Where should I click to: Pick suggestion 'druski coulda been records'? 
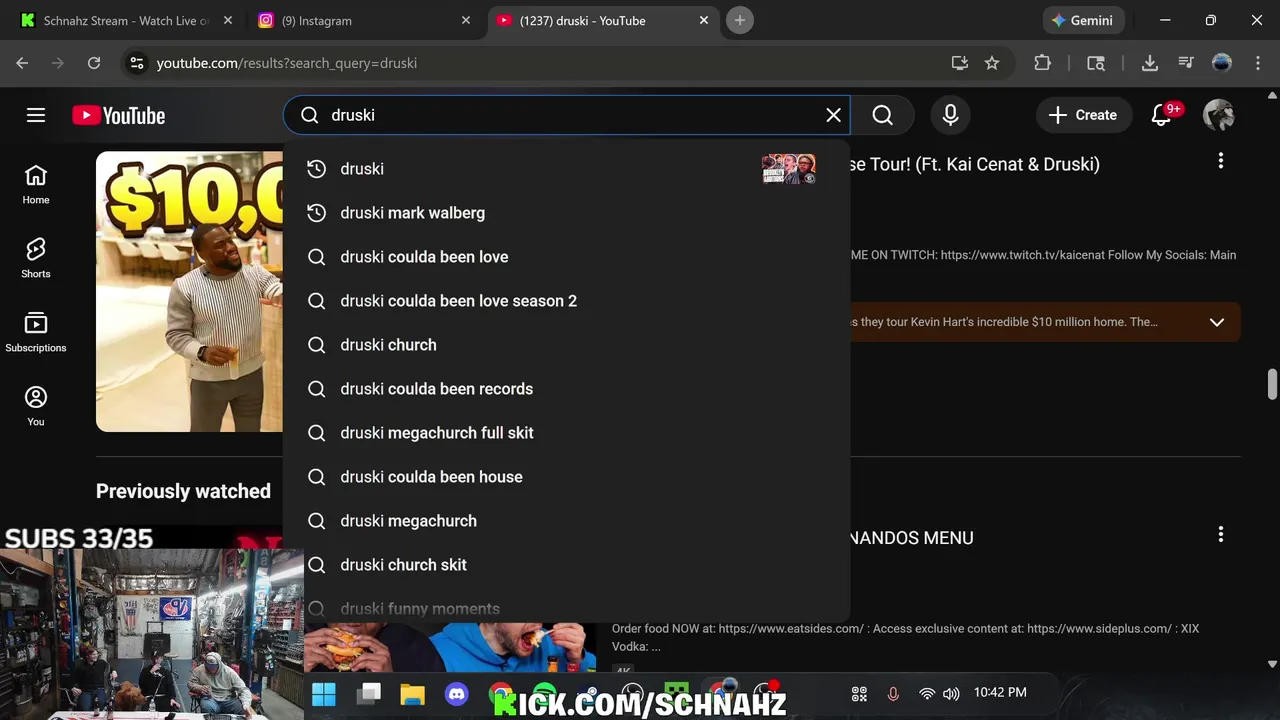(566, 389)
